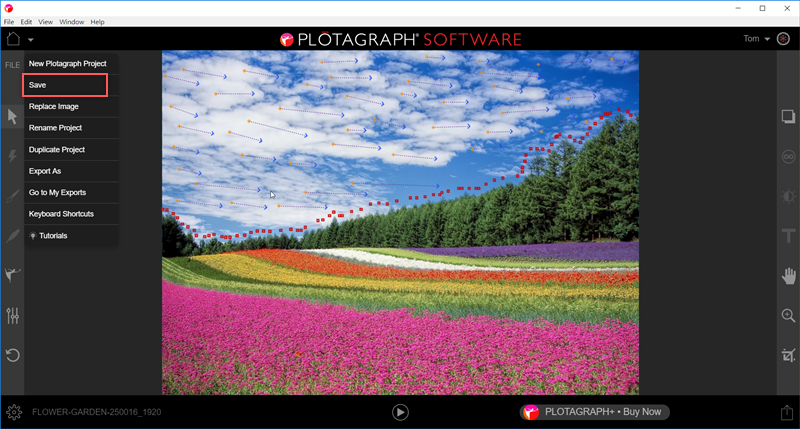Open the Help menu in menu bar
The width and height of the screenshot is (800, 429).
point(97,22)
